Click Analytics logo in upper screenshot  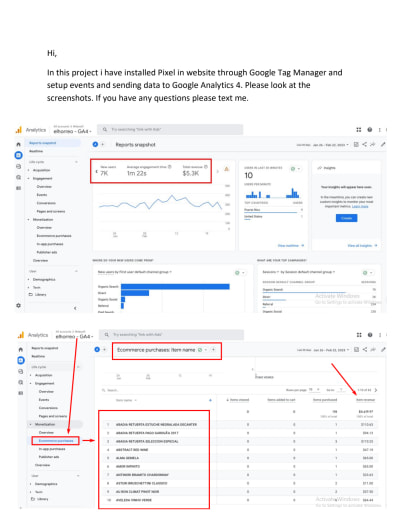(x=19, y=130)
